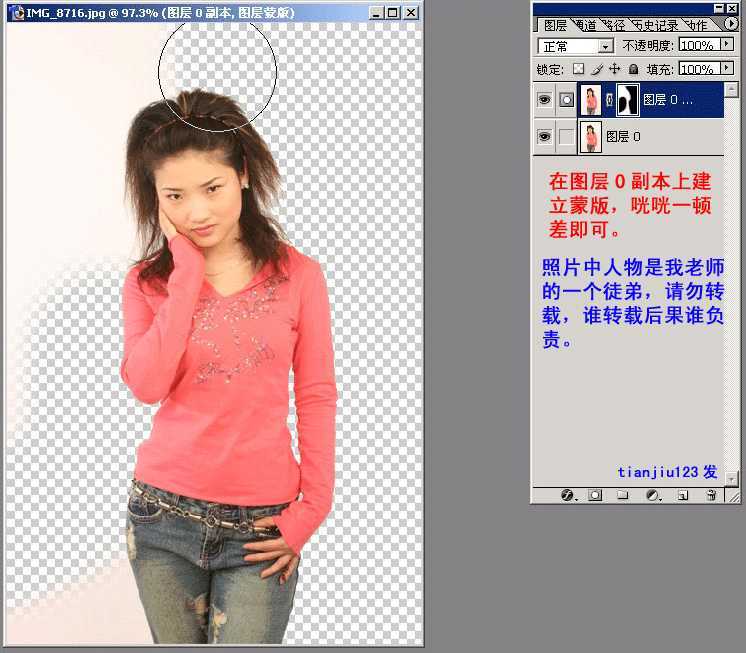This screenshot has height=653, width=746.
Task: Click the Add layer mask icon
Action: (x=594, y=495)
